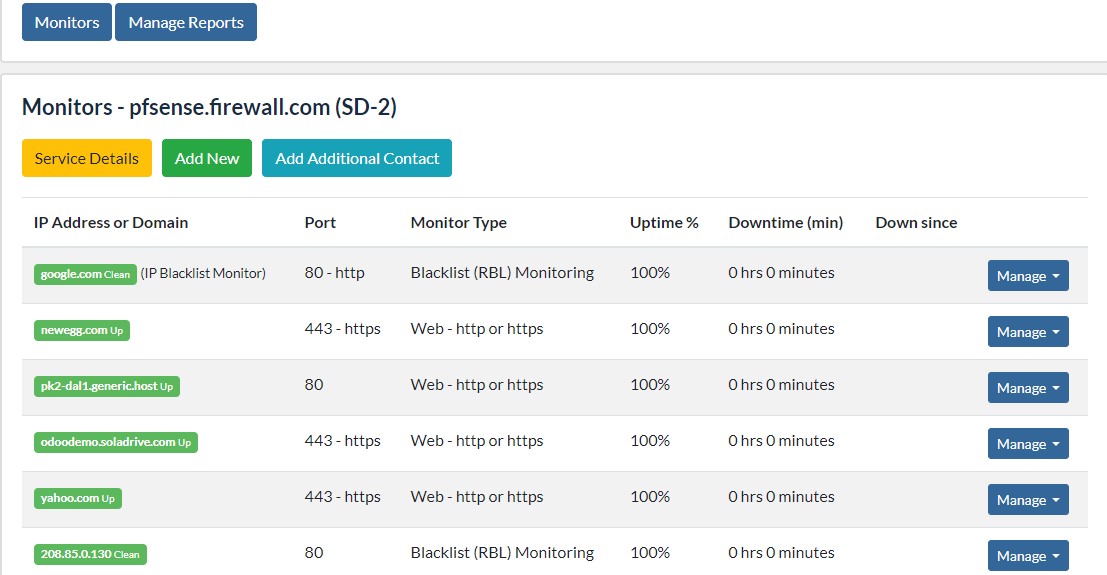Click the Uptime % column header
Viewport: 1107px width, 575px height.
664,223
